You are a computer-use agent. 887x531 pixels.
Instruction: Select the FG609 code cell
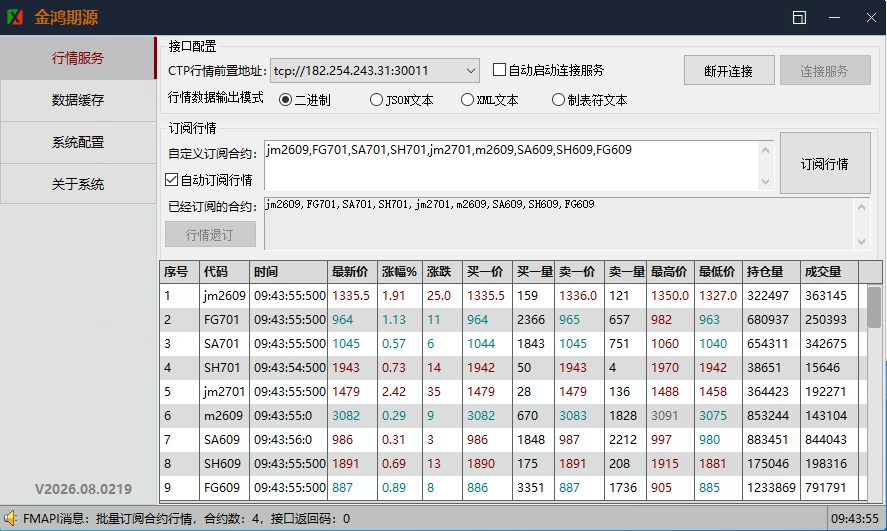tap(224, 487)
